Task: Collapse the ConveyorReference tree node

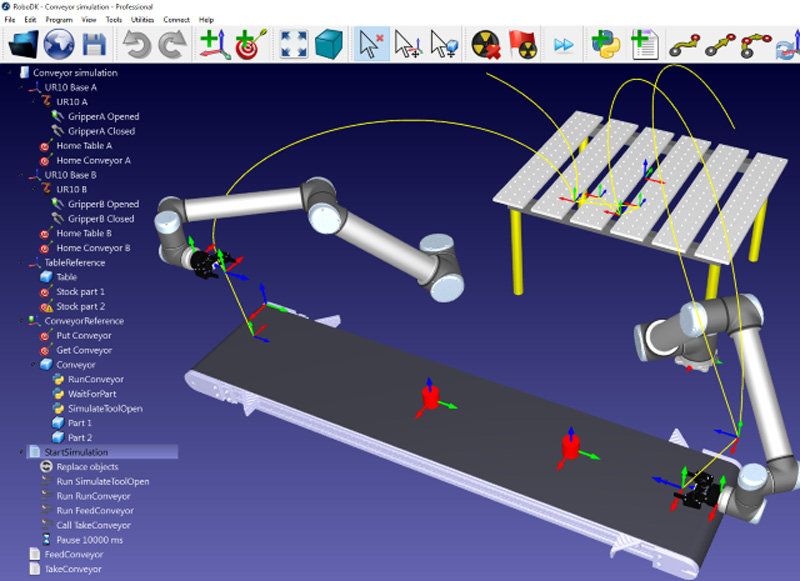Action: click(x=22, y=321)
